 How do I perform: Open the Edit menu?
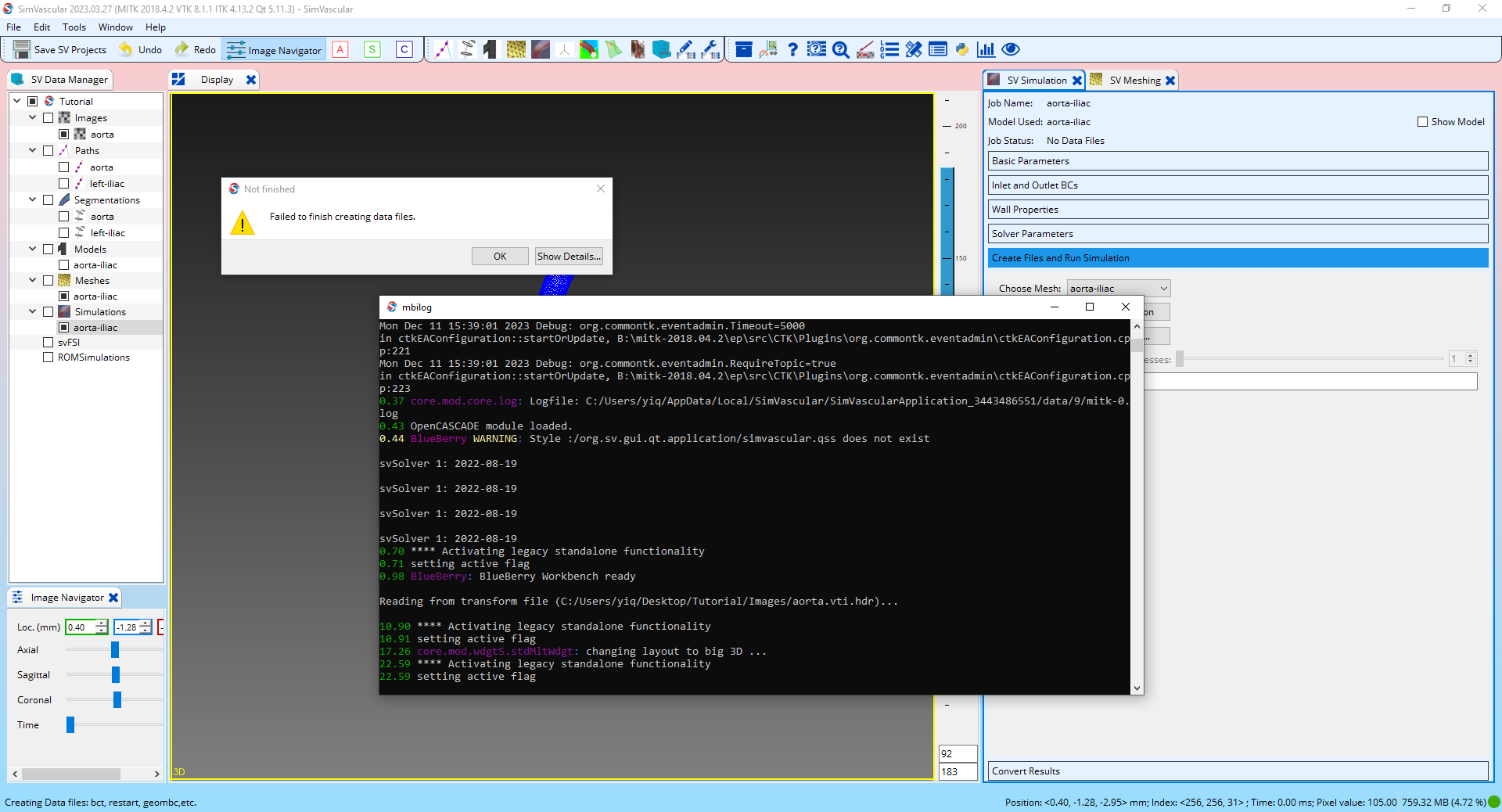[41, 27]
